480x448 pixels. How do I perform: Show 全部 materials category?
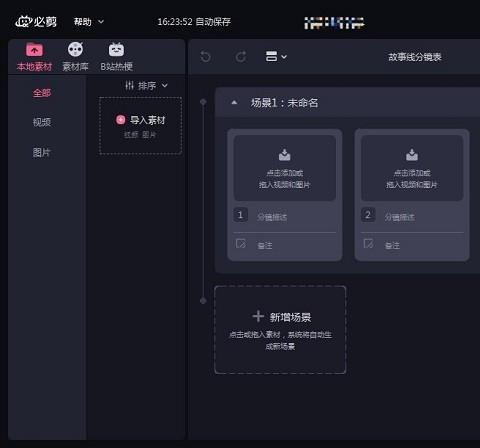[x=42, y=93]
